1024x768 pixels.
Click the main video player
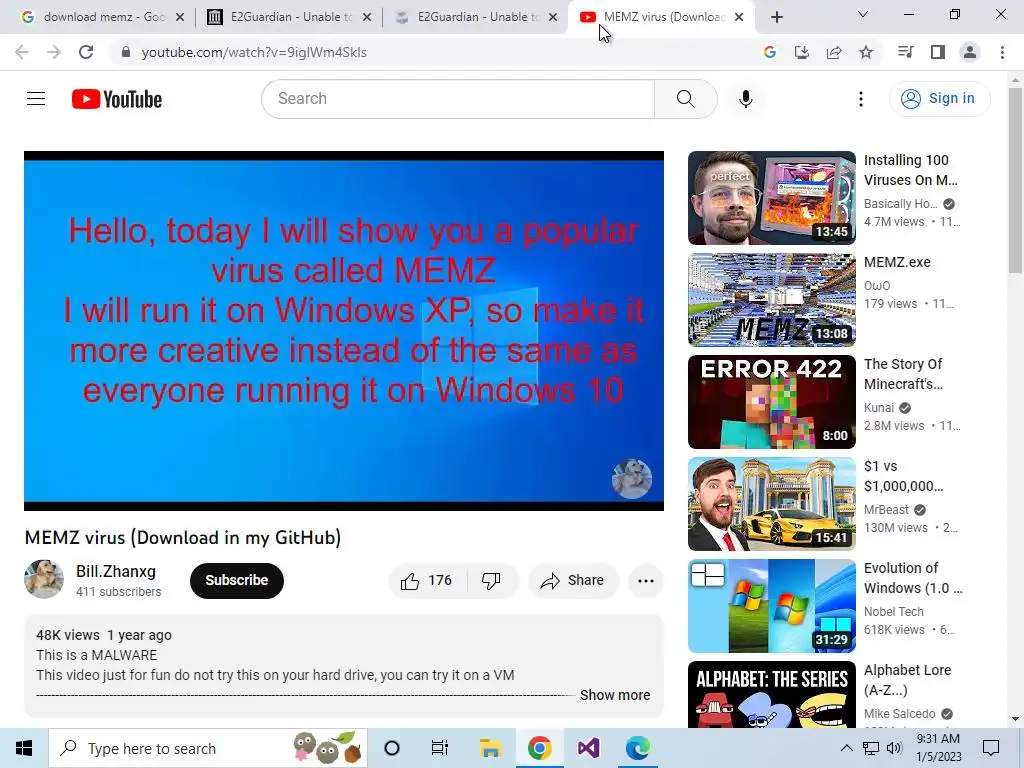point(344,331)
